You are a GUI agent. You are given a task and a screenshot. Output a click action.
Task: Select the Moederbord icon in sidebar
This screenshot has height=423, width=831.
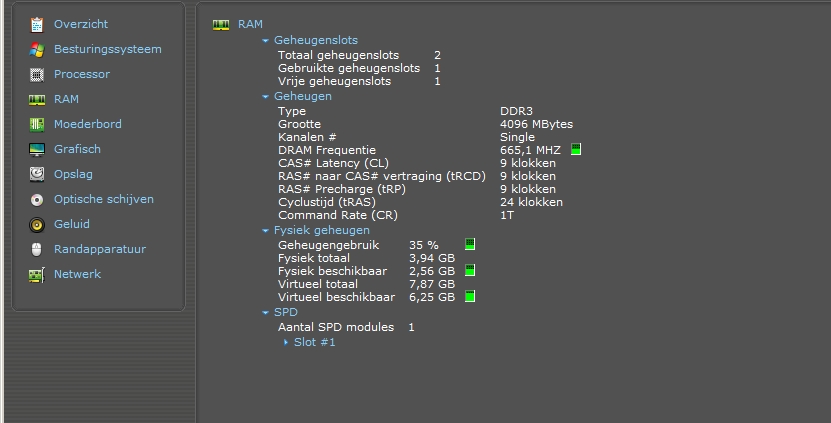point(37,124)
